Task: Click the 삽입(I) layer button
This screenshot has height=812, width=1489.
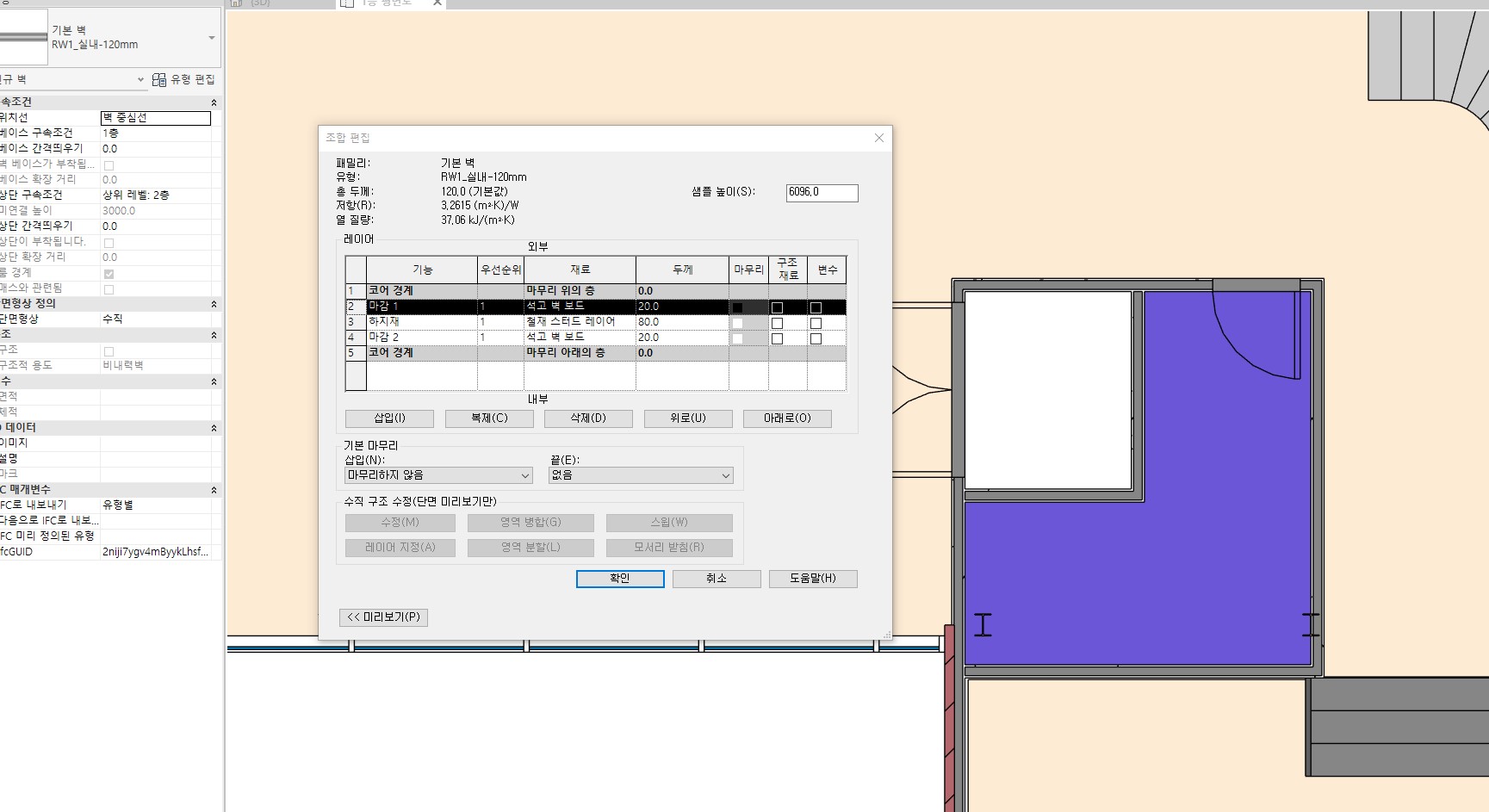Action: coord(389,418)
